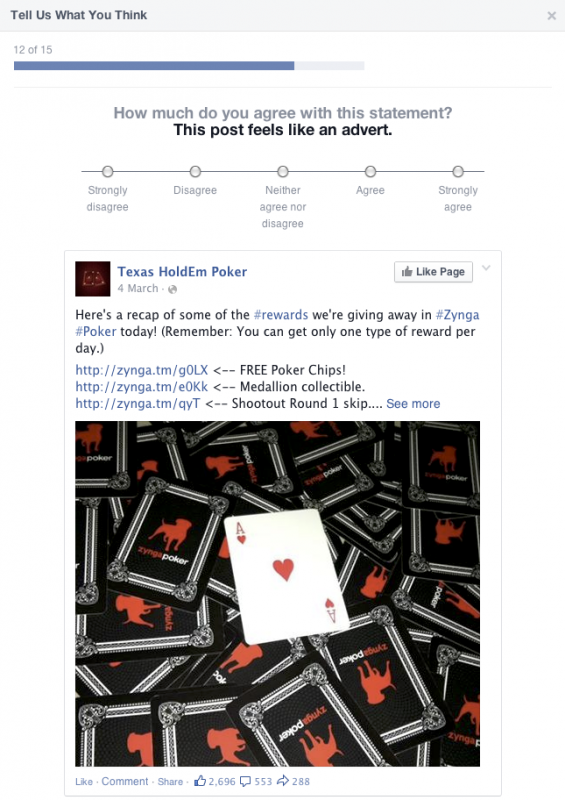Close the Tell Us What You Think dialog
The image size is (565, 800).
click(552, 16)
